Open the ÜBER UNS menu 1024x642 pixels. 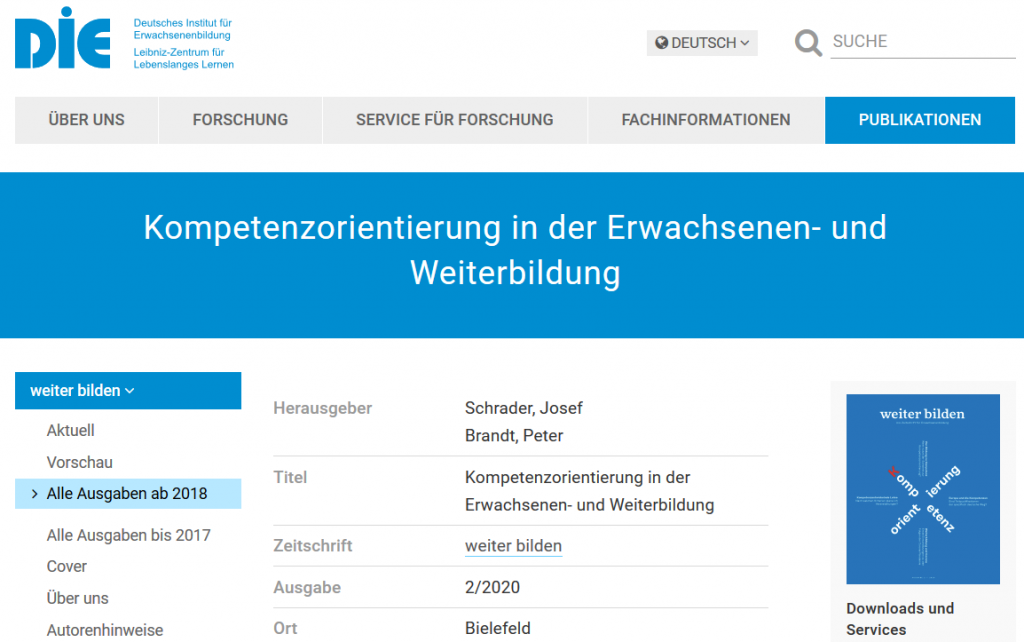coord(86,120)
